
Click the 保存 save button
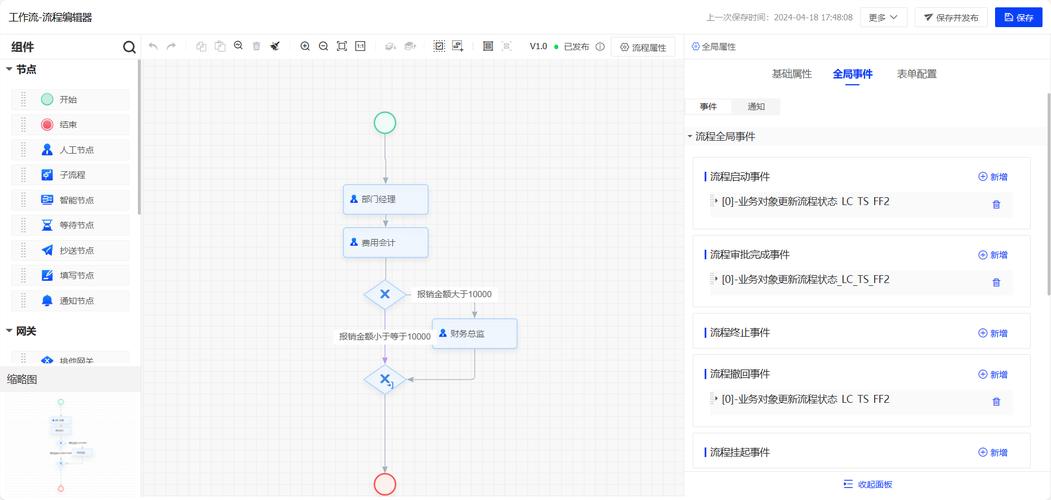click(1019, 17)
